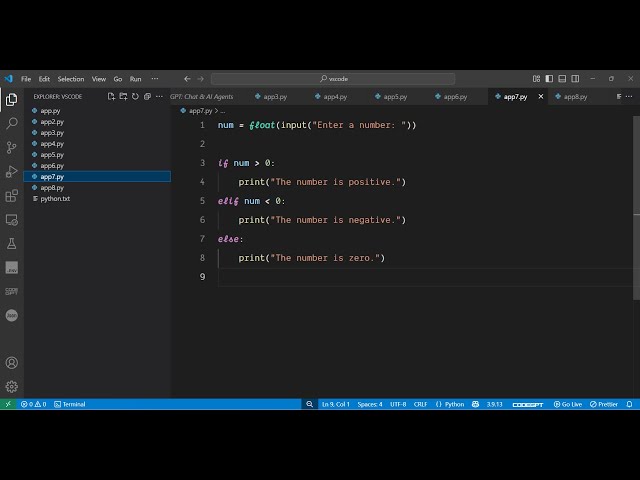This screenshot has width=640, height=480.
Task: Show errors and warnings in status bar
Action: click(x=33, y=404)
